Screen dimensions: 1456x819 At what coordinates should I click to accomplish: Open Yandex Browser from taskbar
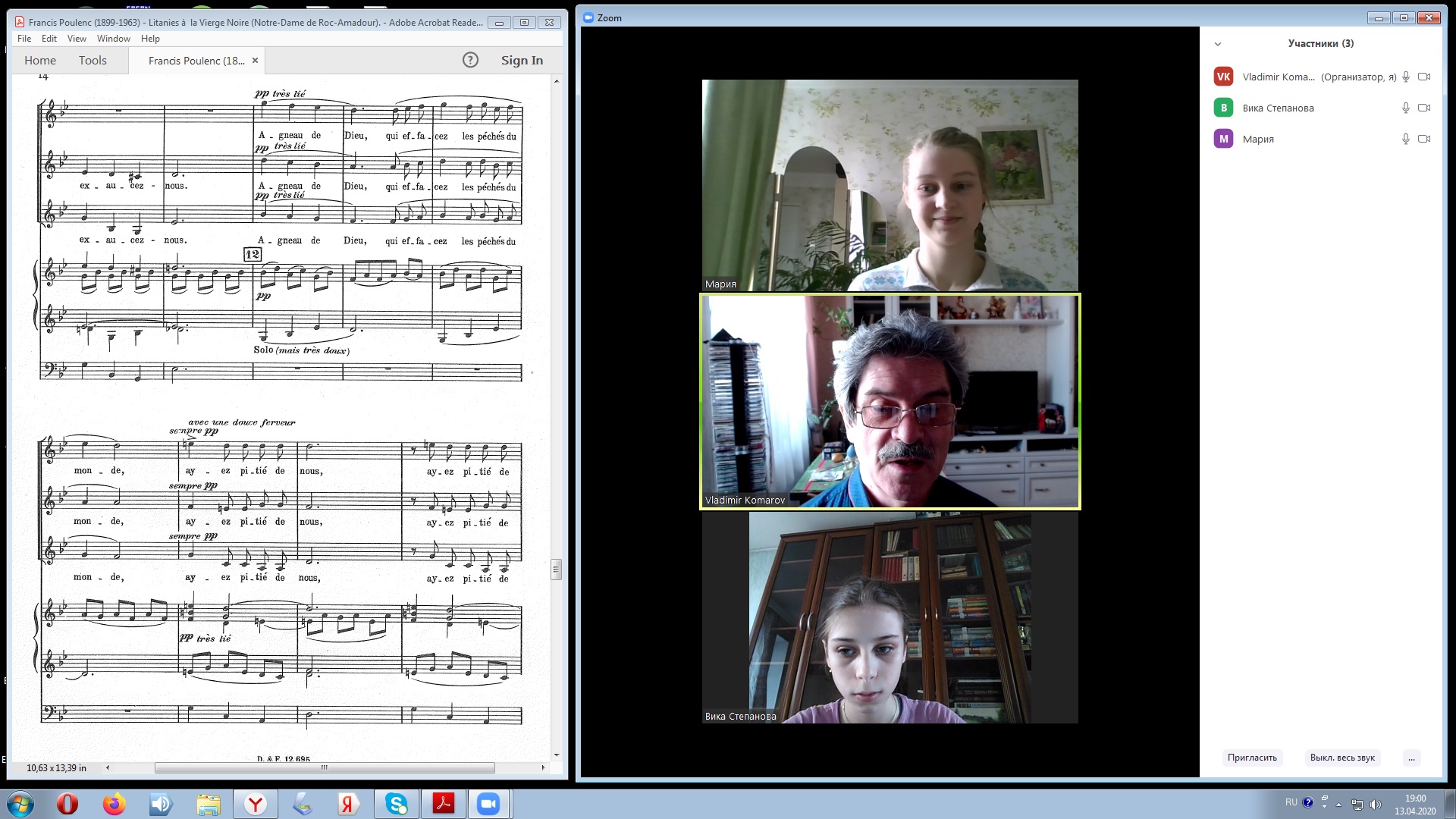(x=256, y=804)
